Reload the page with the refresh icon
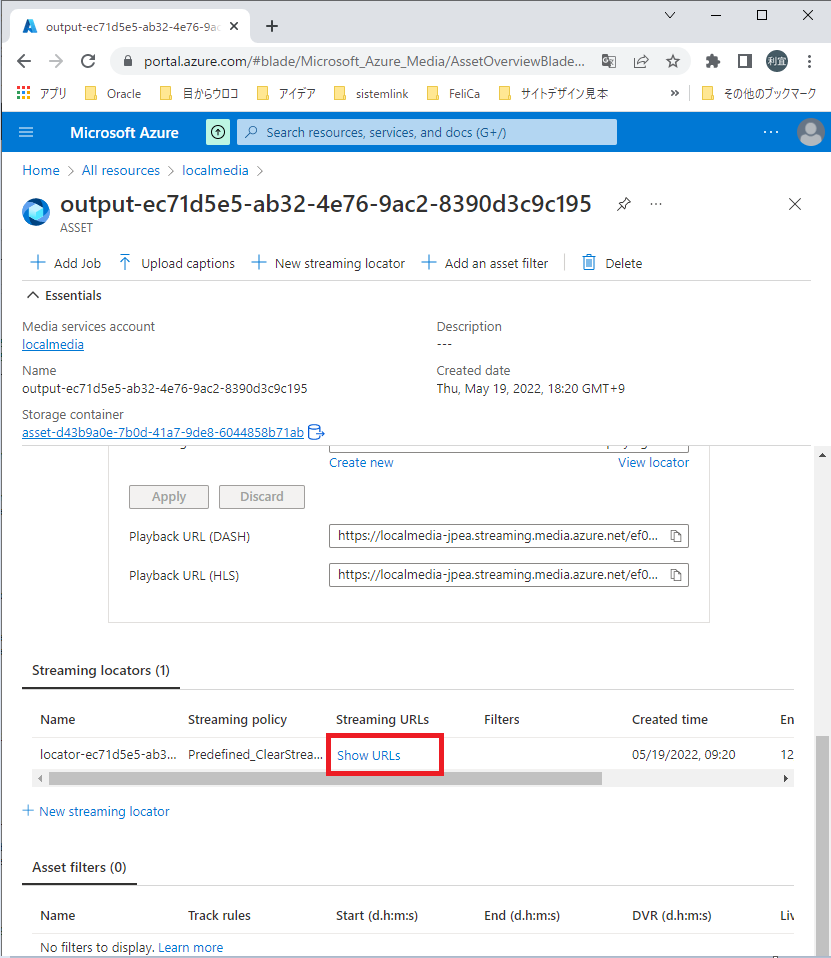The image size is (831, 958). [x=88, y=61]
